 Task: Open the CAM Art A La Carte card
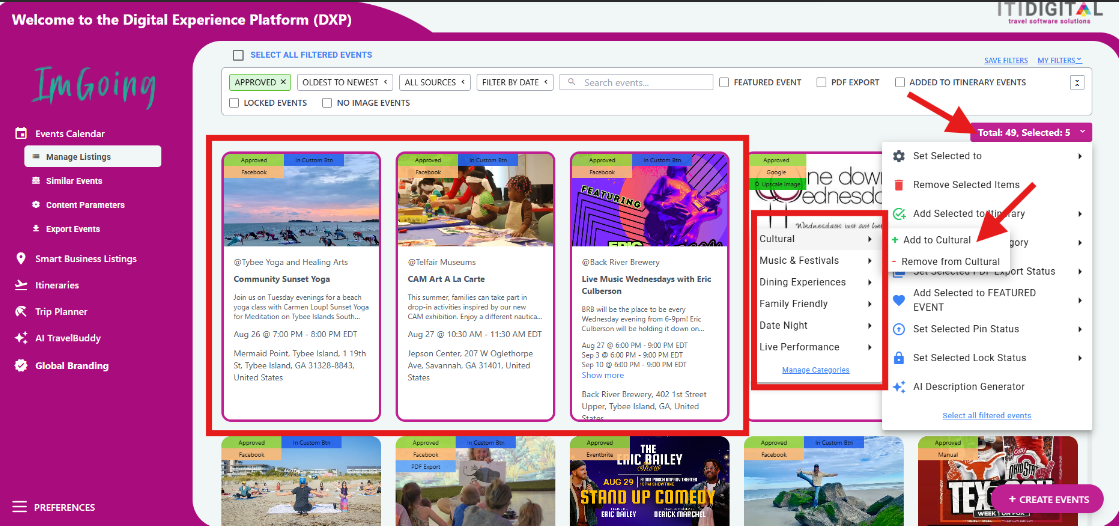coord(475,286)
